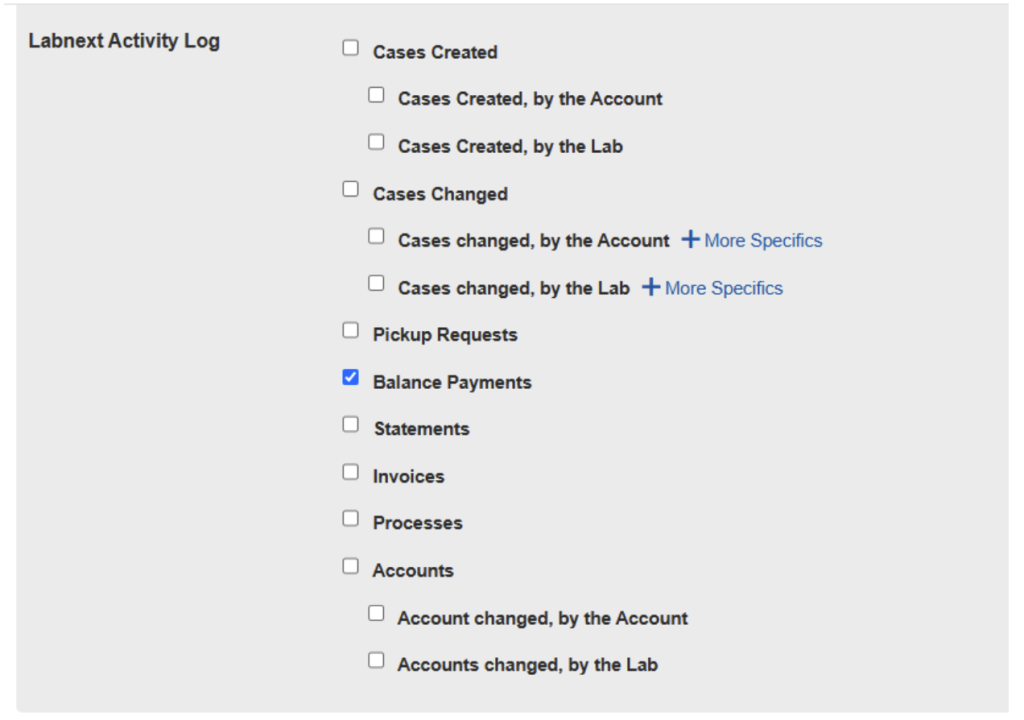Check 'Accounts changed, by the Lab' checkbox

tap(376, 660)
